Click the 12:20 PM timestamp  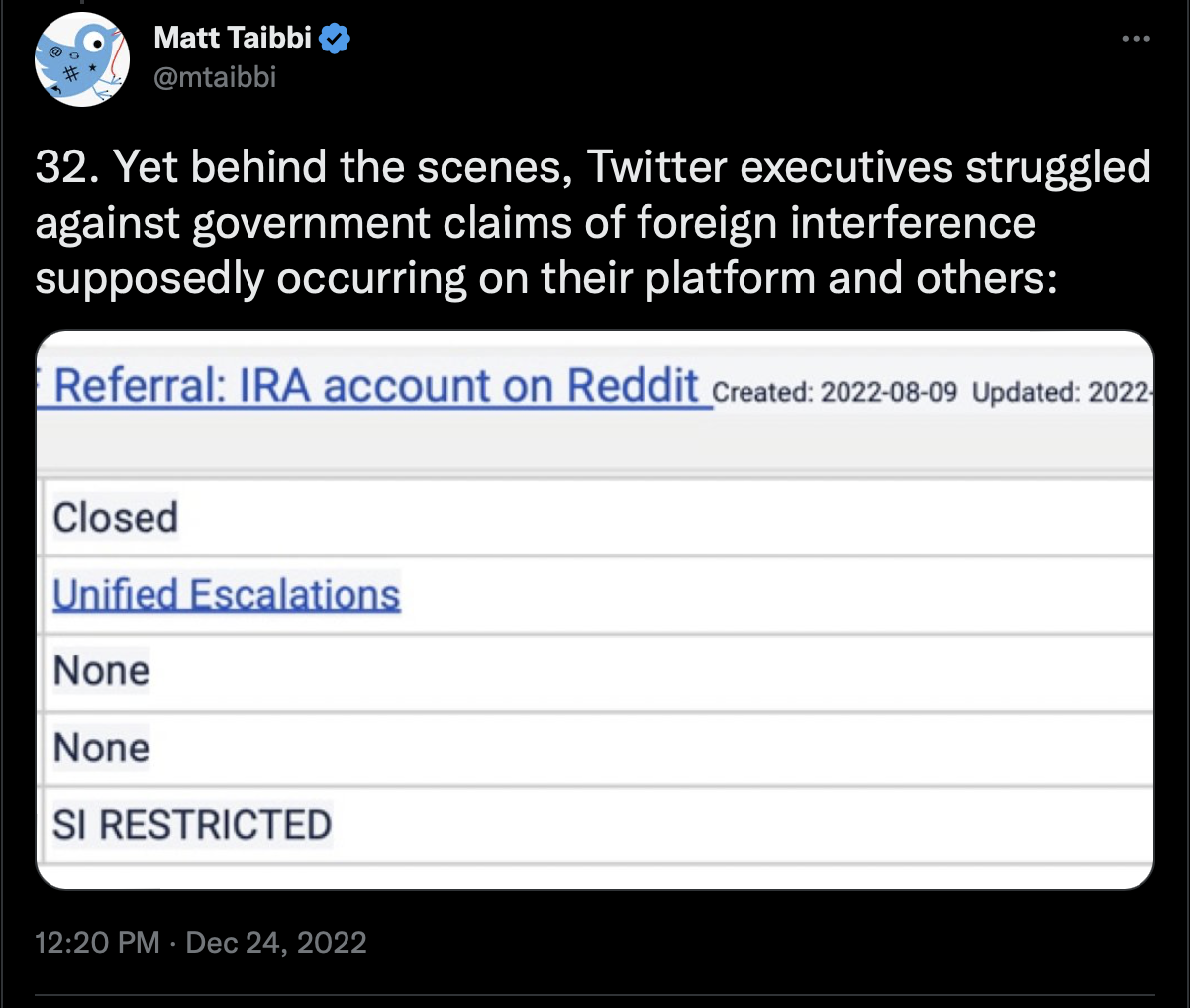pyautogui.click(x=97, y=941)
